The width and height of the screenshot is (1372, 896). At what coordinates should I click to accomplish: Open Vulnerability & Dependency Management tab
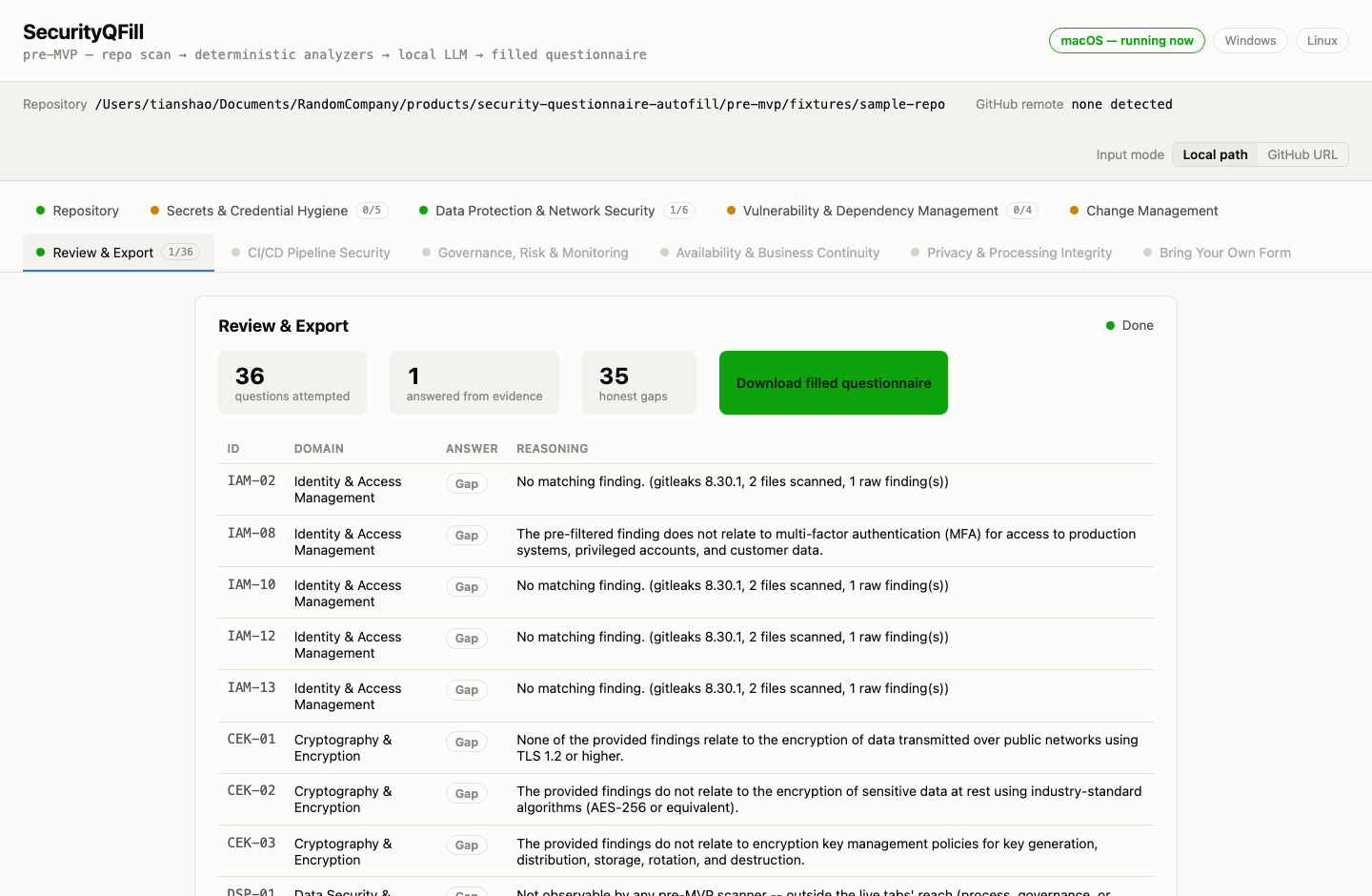pyautogui.click(x=882, y=211)
